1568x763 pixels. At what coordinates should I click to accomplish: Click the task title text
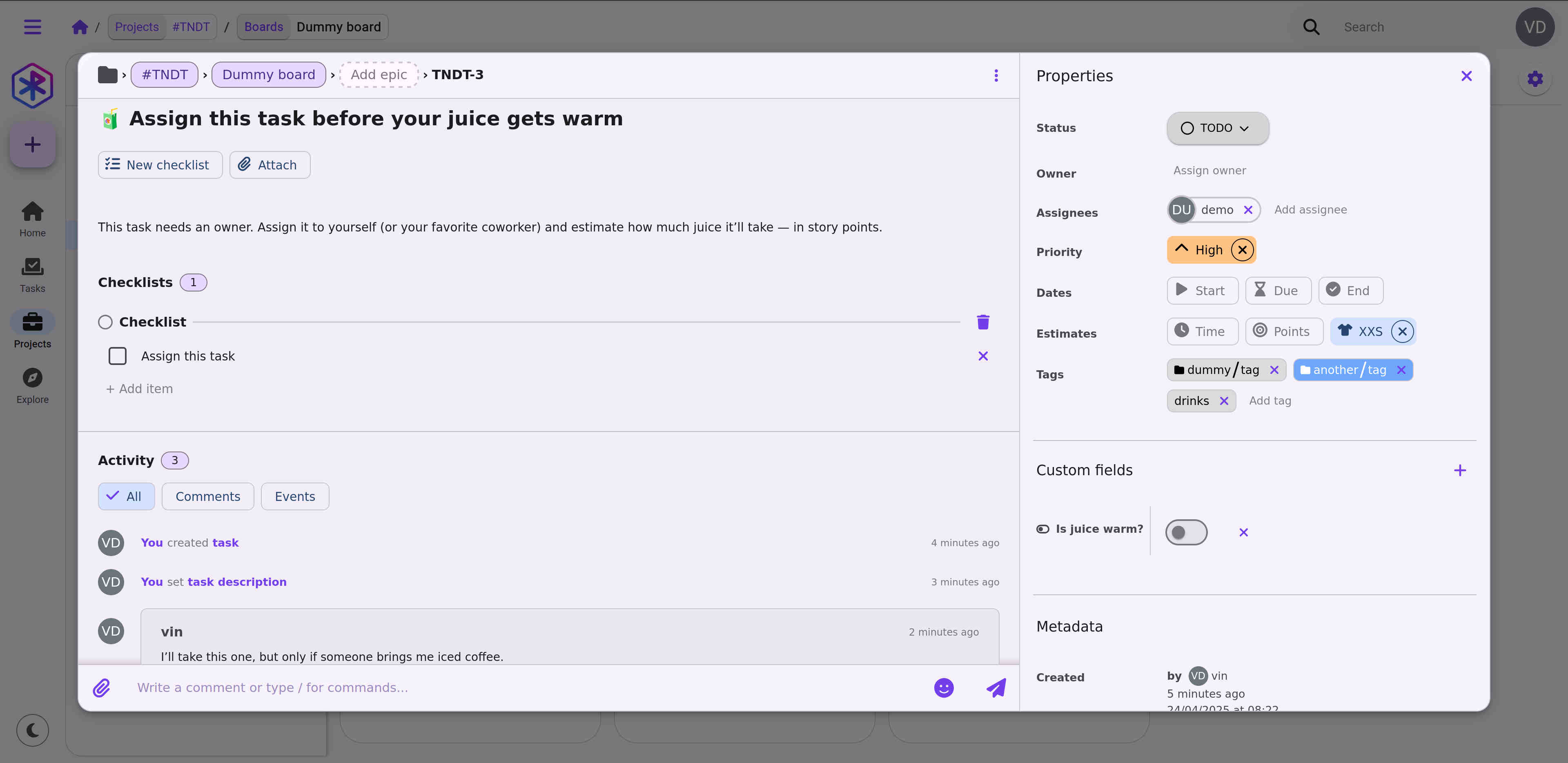coord(376,119)
